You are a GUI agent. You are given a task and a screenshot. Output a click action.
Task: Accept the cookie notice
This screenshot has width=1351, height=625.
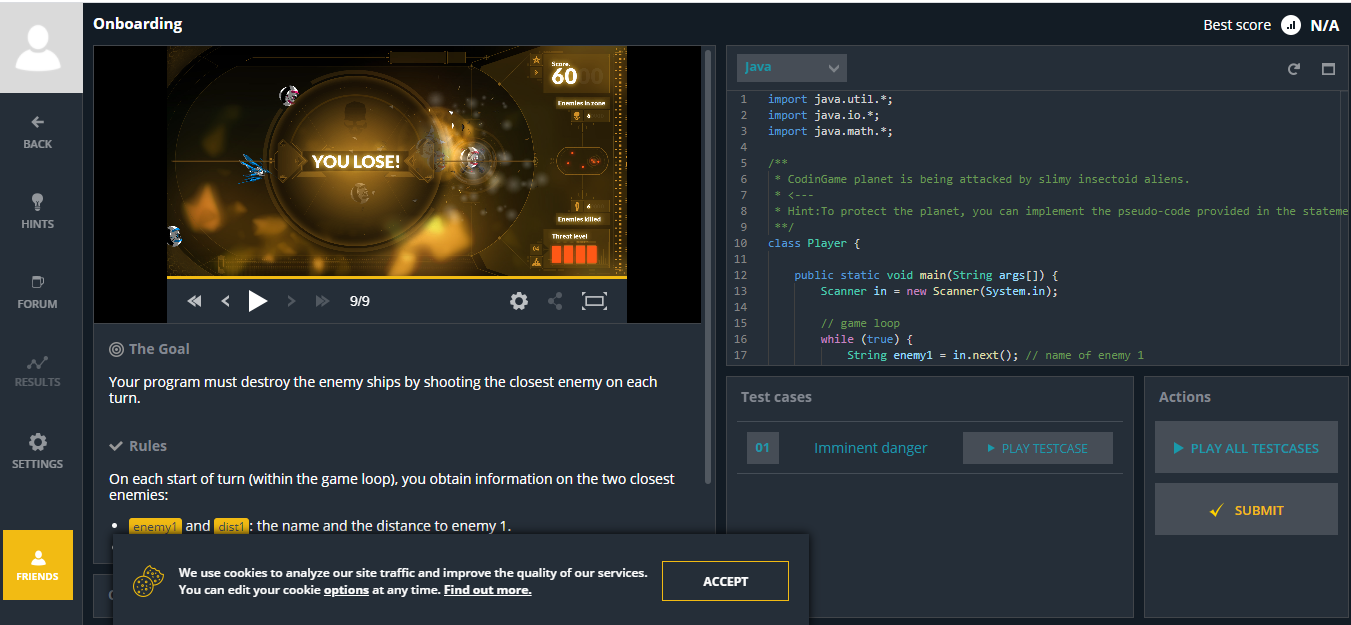(725, 581)
